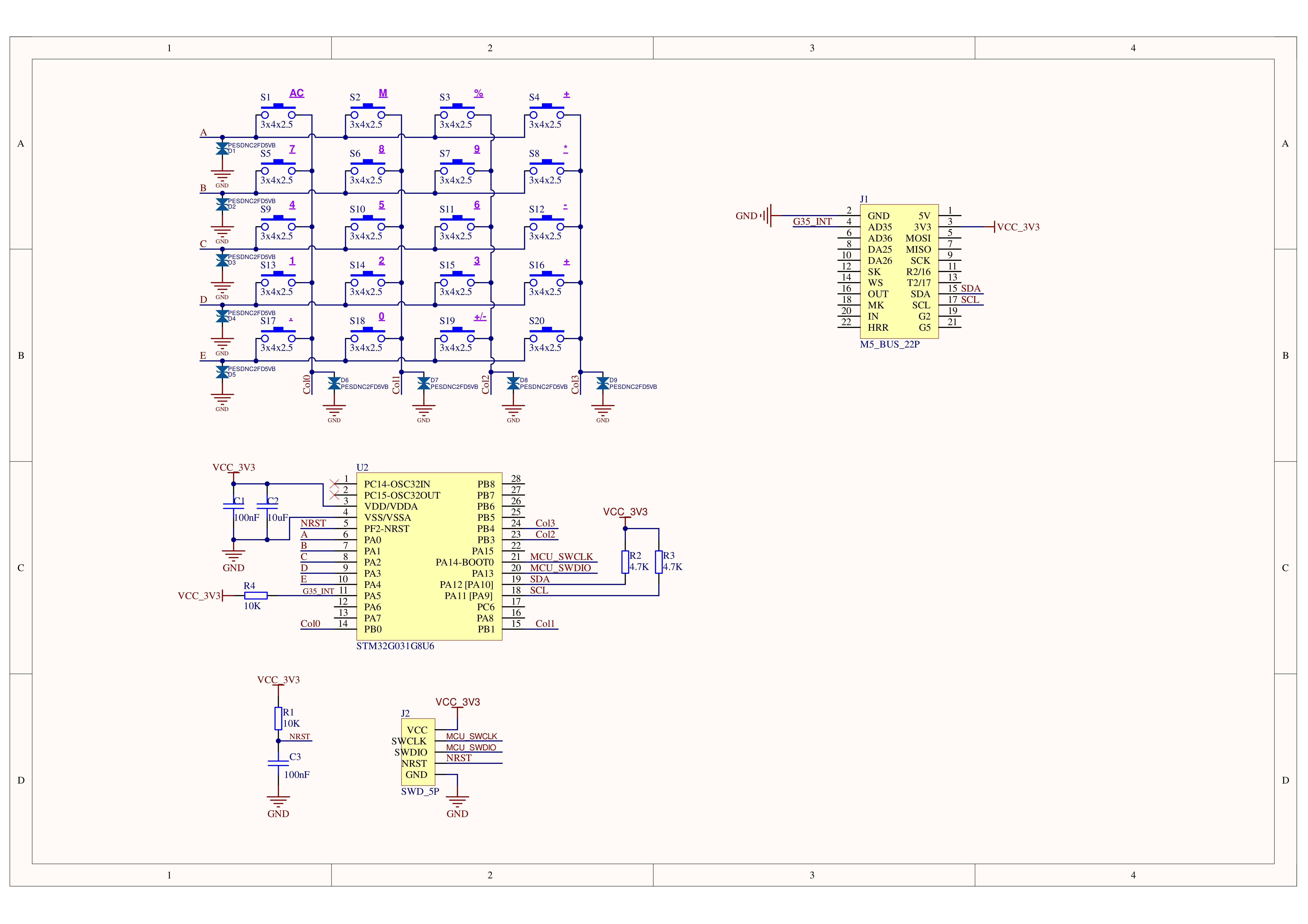
Task: Click the PA12 [PA10] pin name
Action: (467, 585)
